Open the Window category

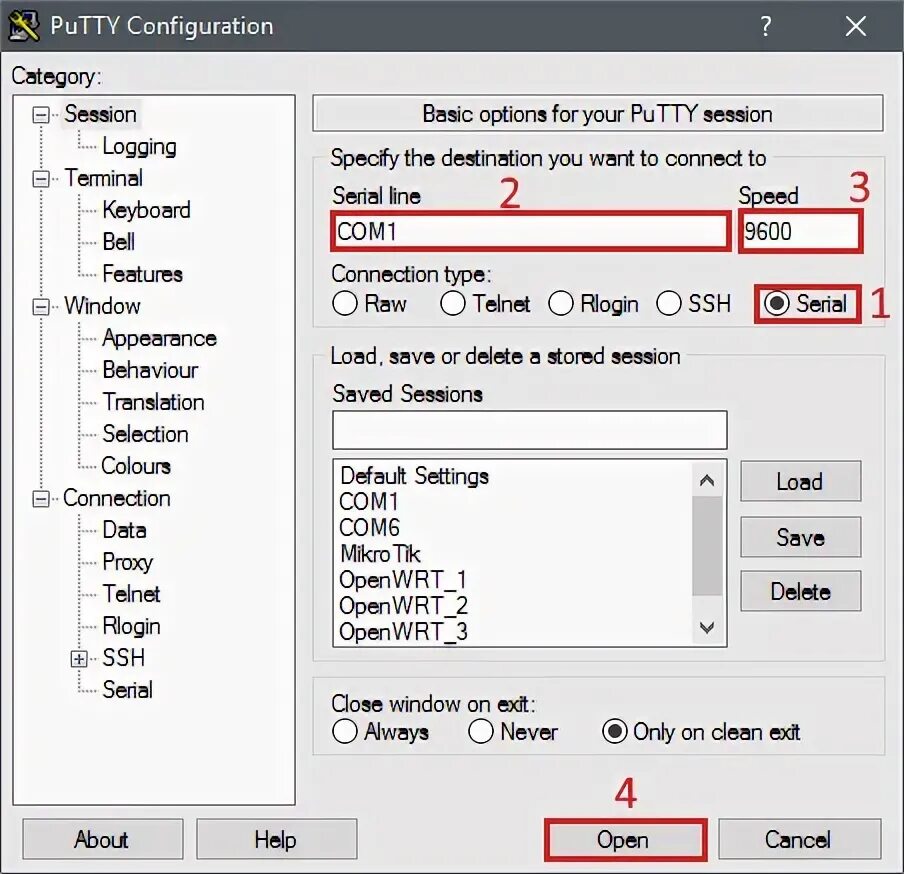(x=102, y=306)
